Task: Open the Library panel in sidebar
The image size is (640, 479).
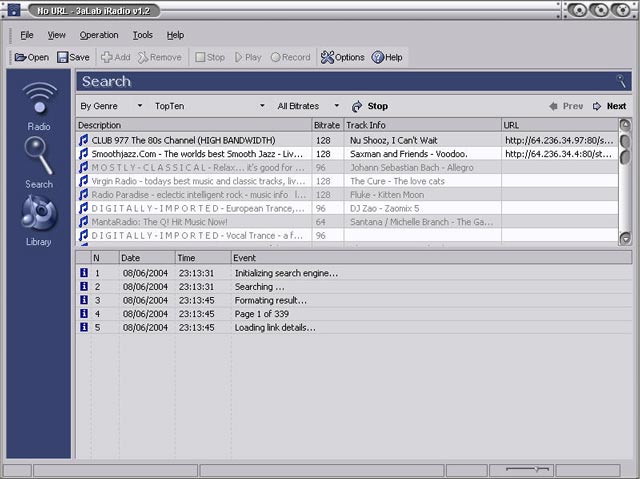Action: point(39,221)
